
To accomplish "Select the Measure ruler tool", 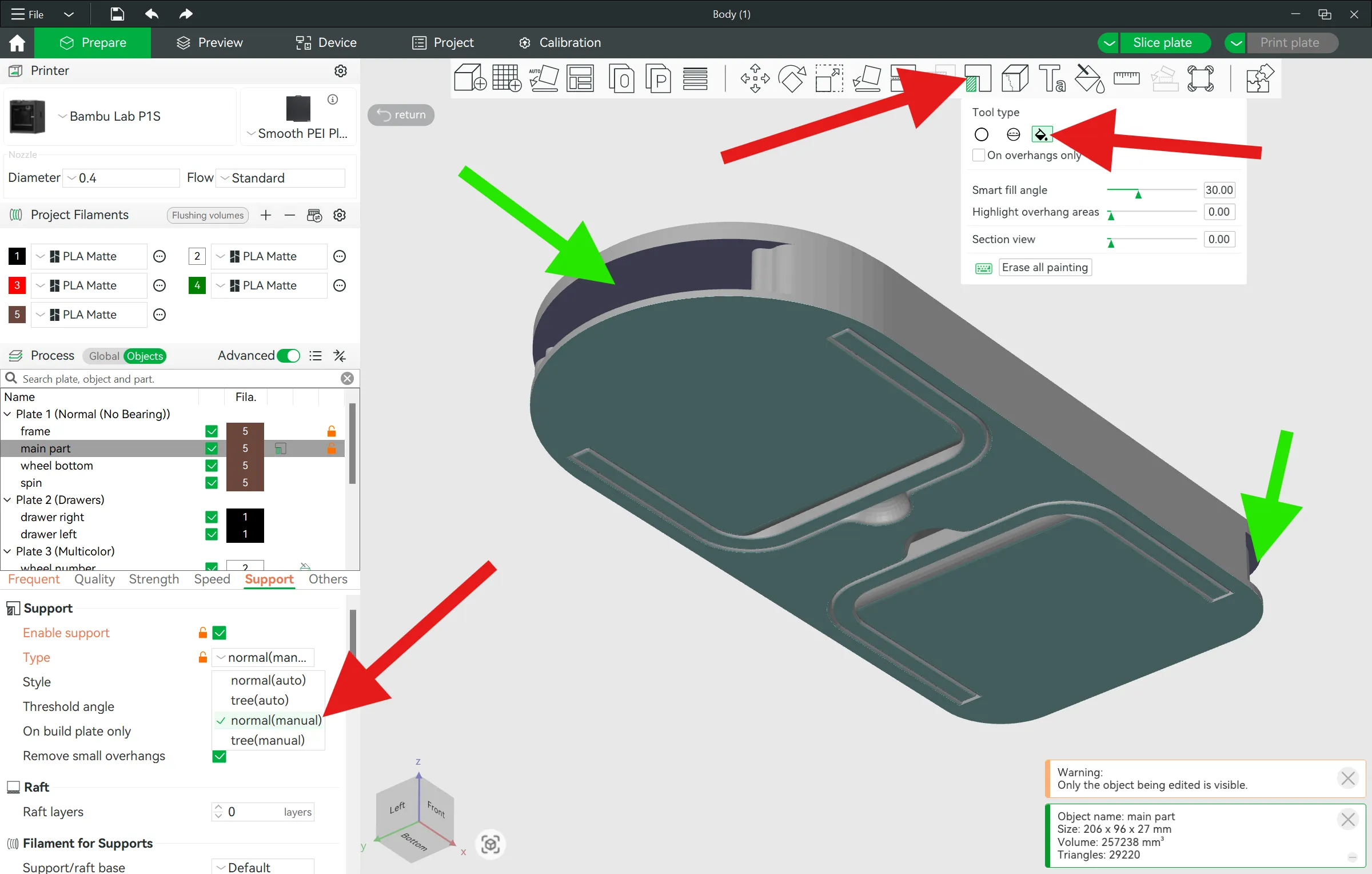I will 1126,78.
